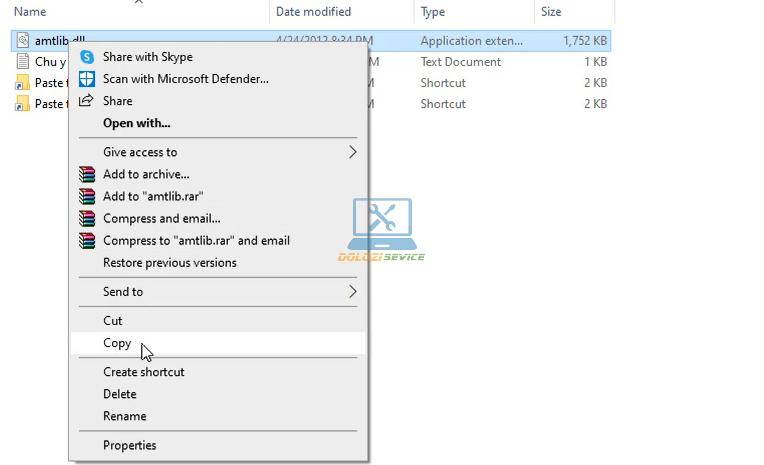
Task: Expand the Give access to submenu arrow
Action: pyautogui.click(x=352, y=152)
